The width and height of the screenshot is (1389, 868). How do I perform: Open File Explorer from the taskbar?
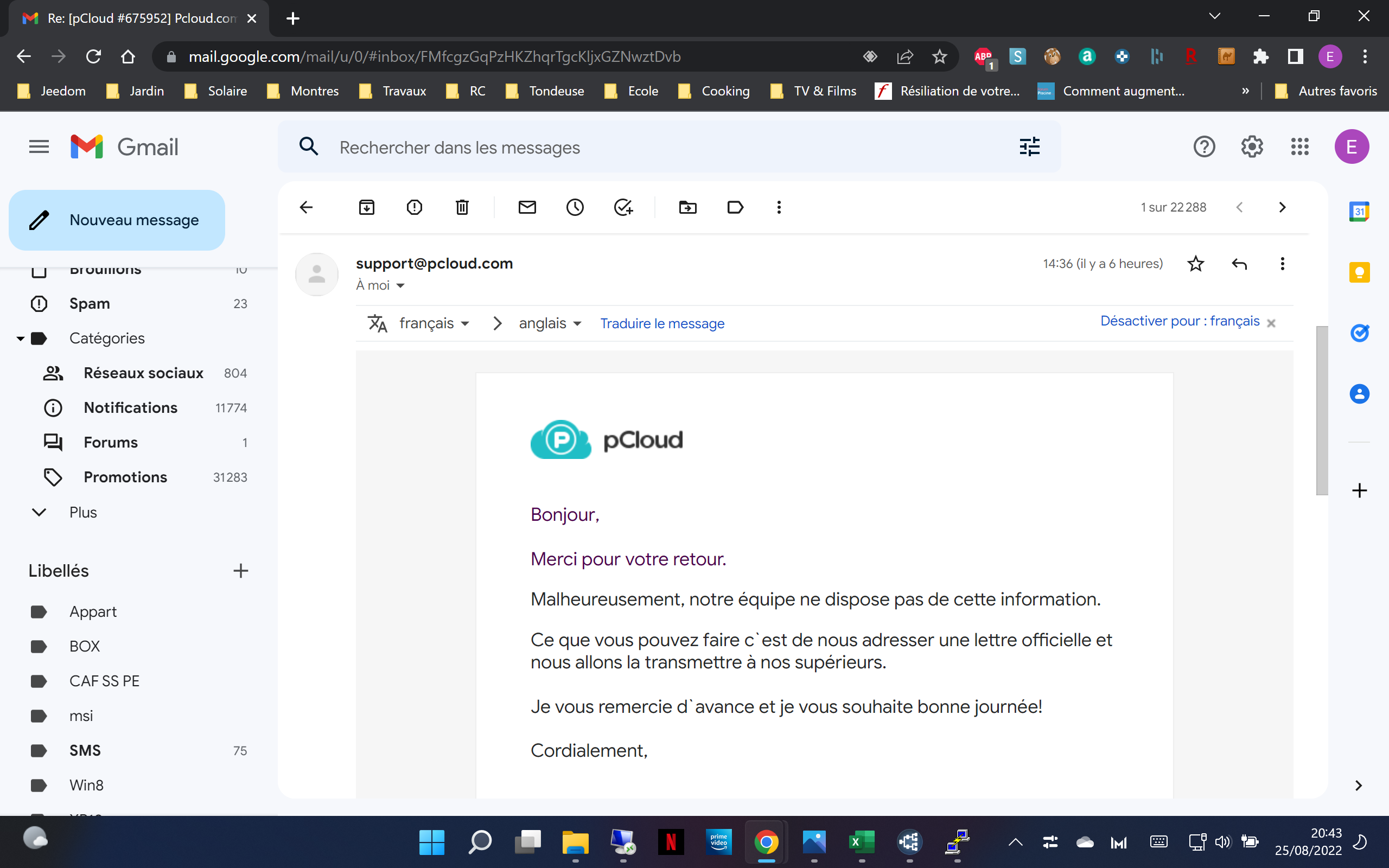pos(575,842)
